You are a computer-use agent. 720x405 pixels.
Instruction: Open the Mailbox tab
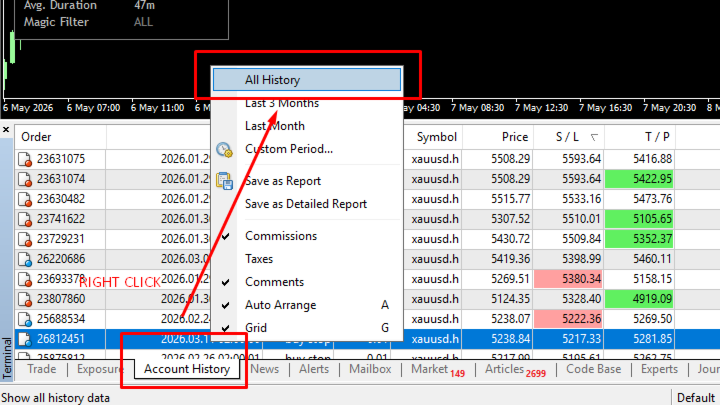370,369
